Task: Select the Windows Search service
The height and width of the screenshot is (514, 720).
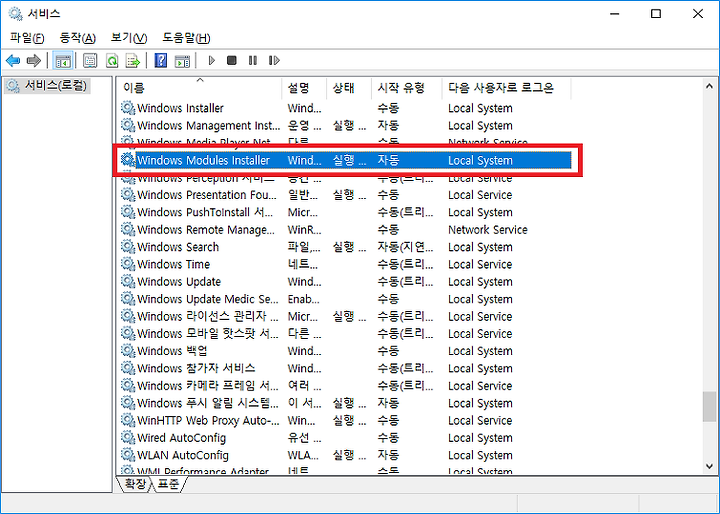Action: point(344,247)
